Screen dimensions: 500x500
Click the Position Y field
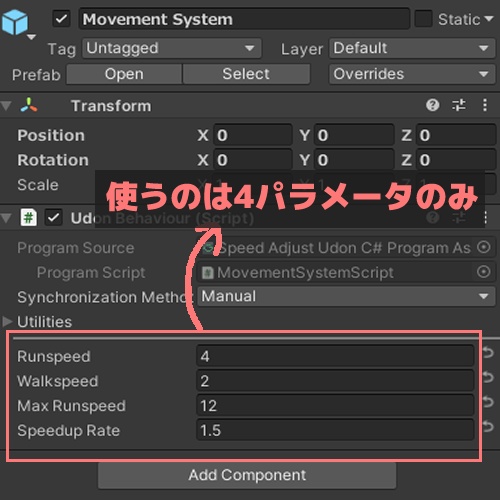click(354, 135)
